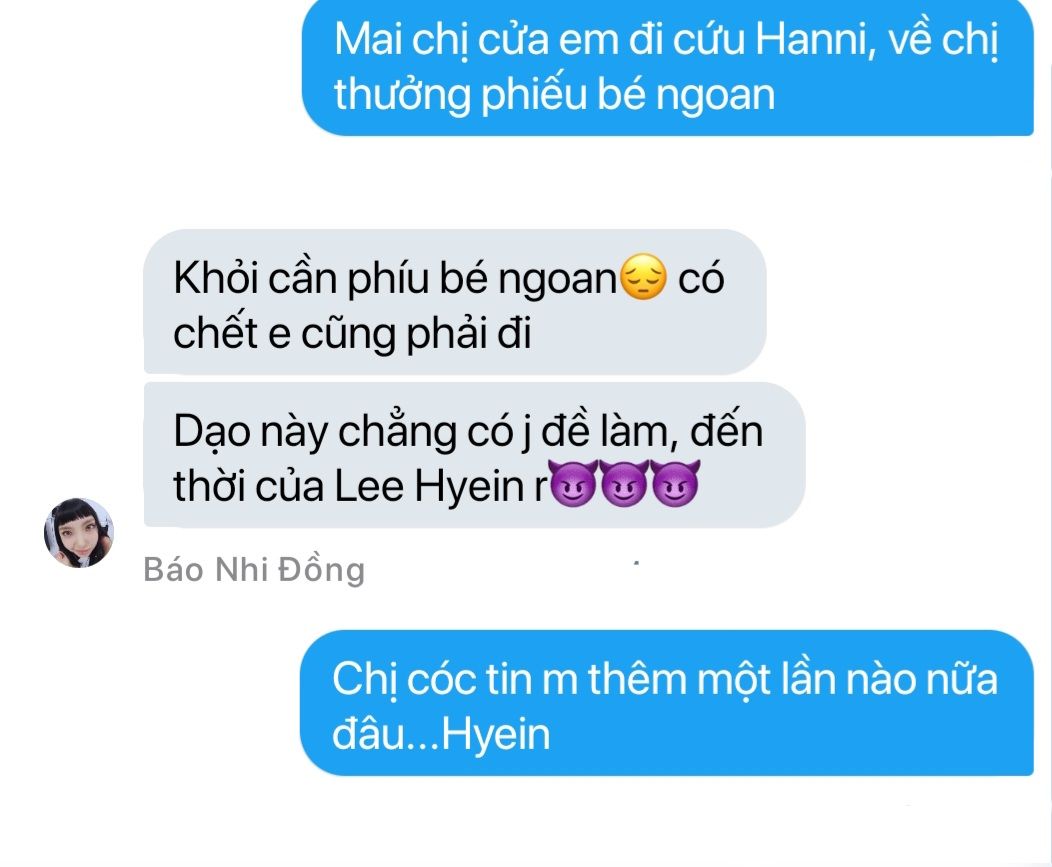Image resolution: width=1052 pixels, height=867 pixels.
Task: Select the gray message mentioning Lee Hyein
Action: tap(474, 455)
